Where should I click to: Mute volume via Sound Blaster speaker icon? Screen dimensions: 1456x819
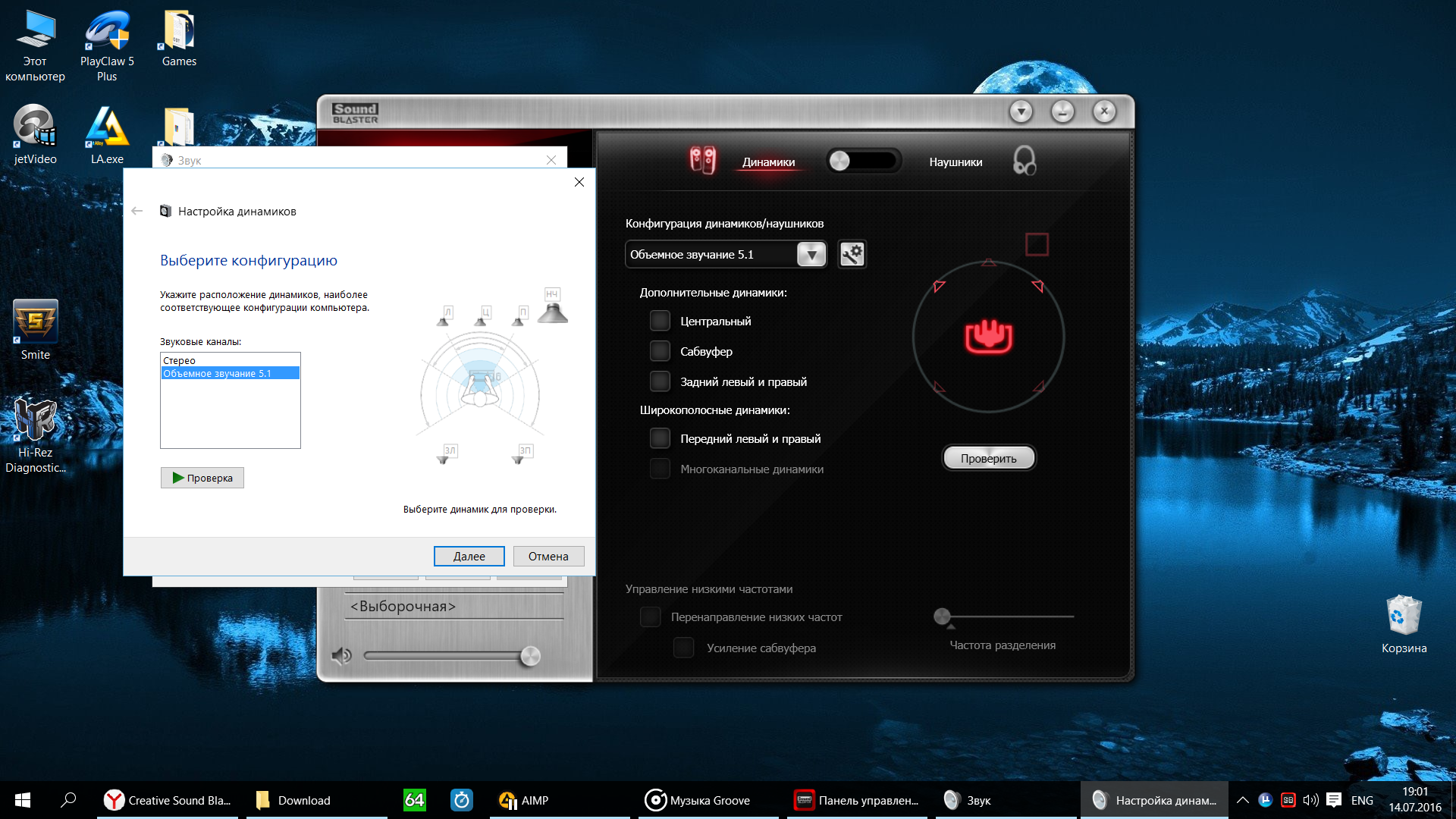[341, 656]
